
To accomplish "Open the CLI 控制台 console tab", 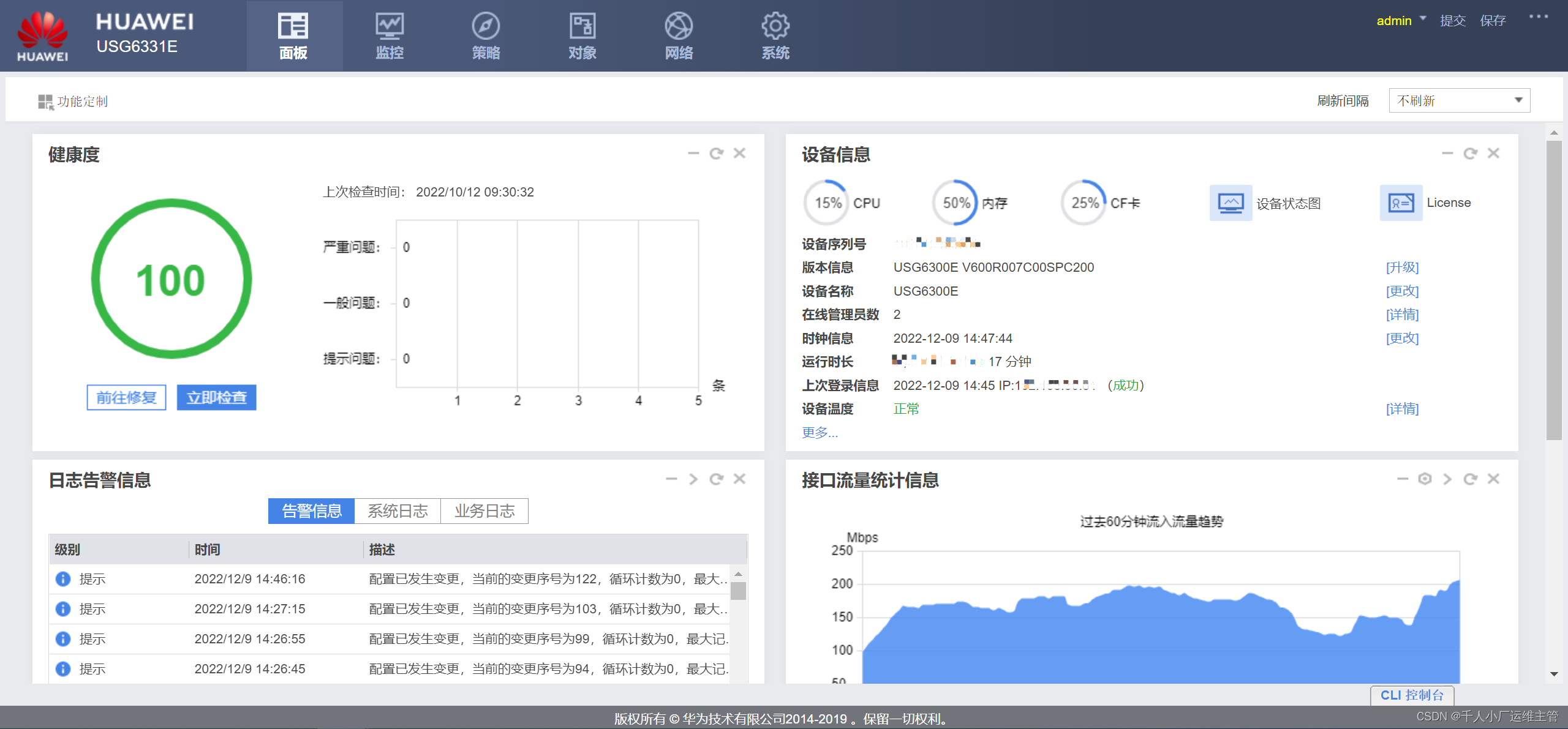I will tap(1412, 695).
